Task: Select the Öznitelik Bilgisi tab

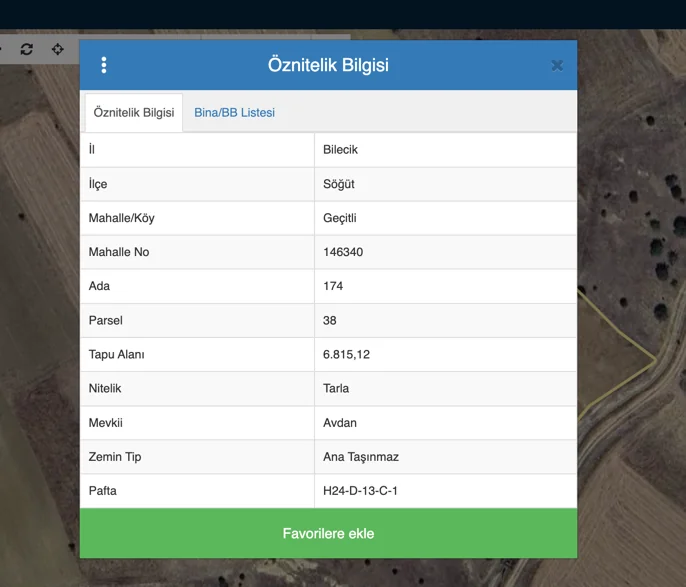Action: [x=134, y=113]
